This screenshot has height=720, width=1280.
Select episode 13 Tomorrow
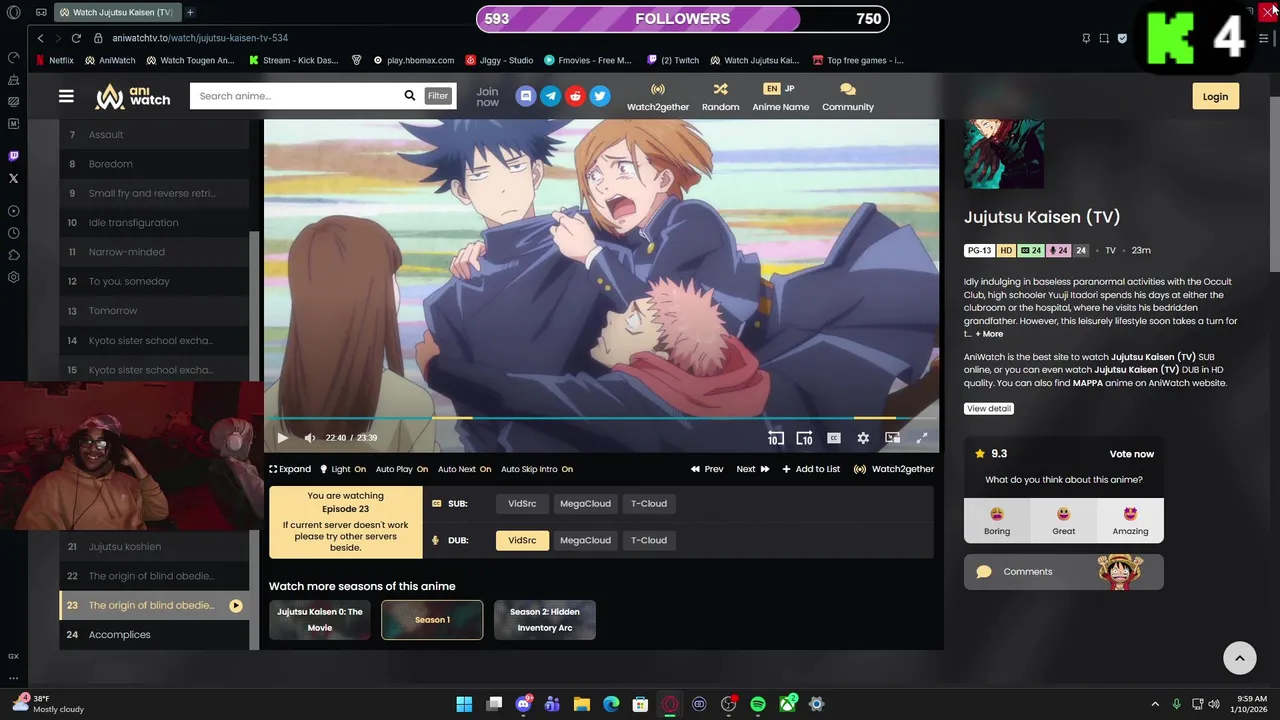point(154,311)
